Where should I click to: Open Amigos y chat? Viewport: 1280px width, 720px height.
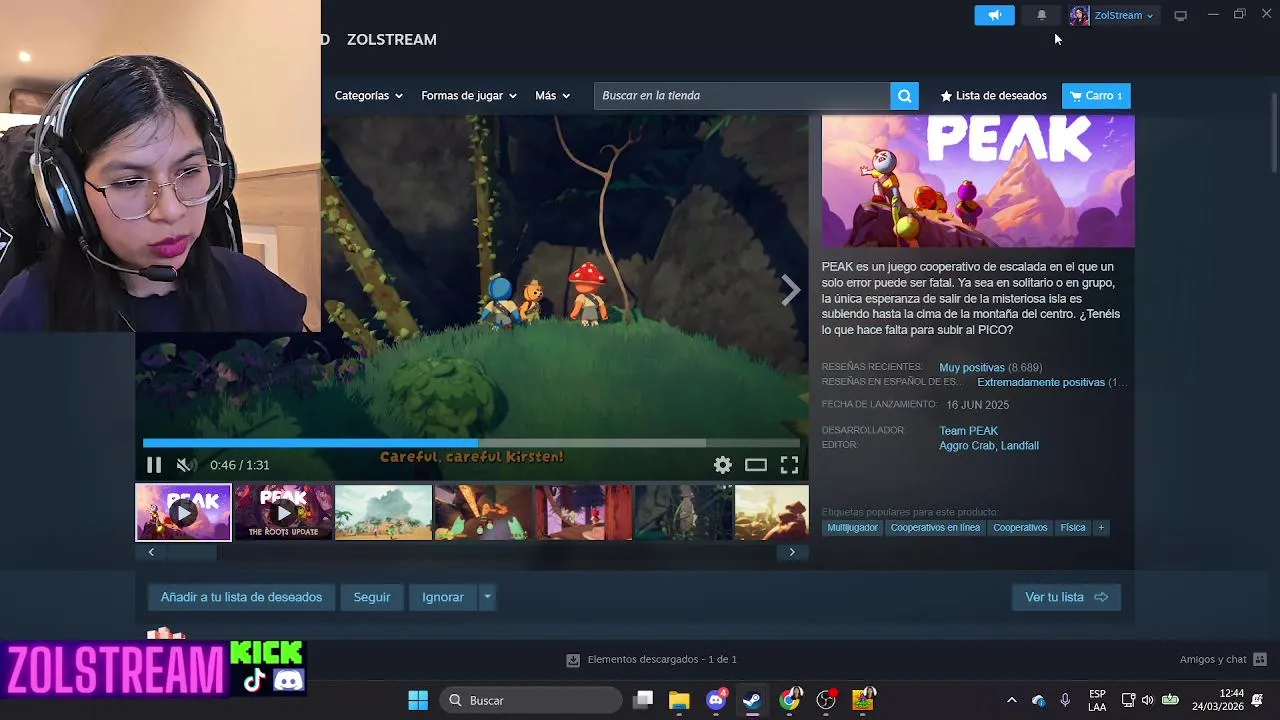point(1223,659)
